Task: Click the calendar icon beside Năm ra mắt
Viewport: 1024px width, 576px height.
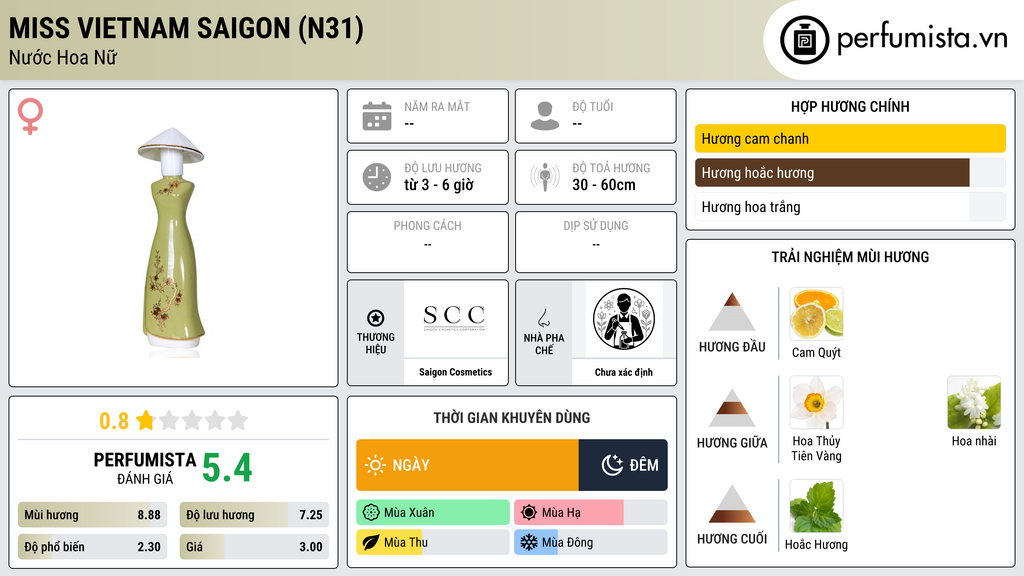Action: 377,116
